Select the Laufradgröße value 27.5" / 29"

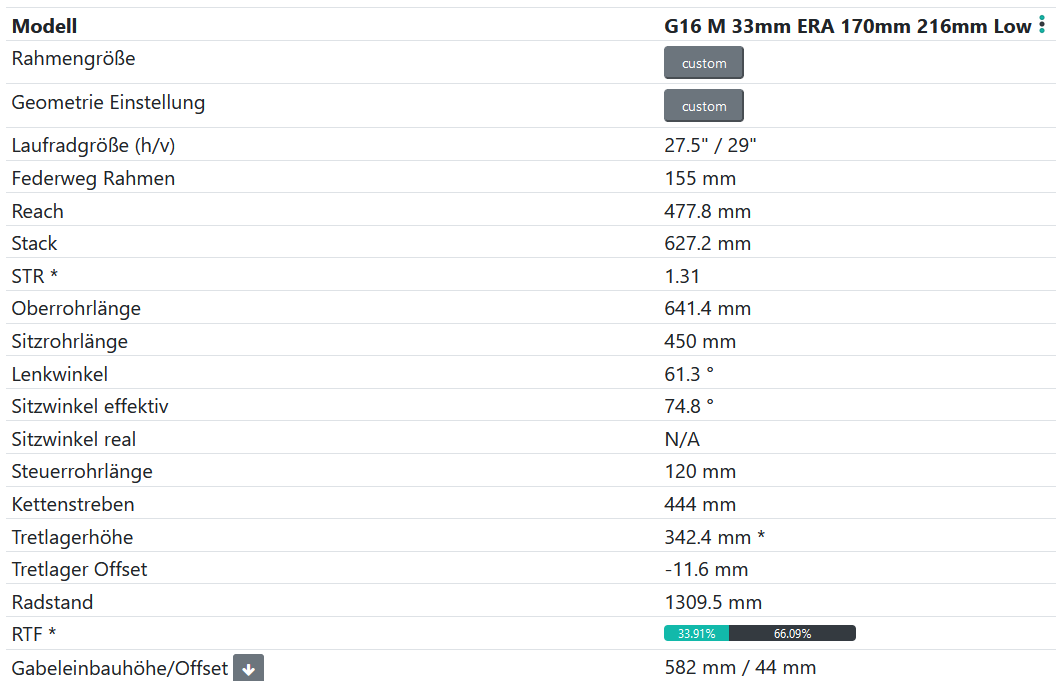[x=710, y=146]
